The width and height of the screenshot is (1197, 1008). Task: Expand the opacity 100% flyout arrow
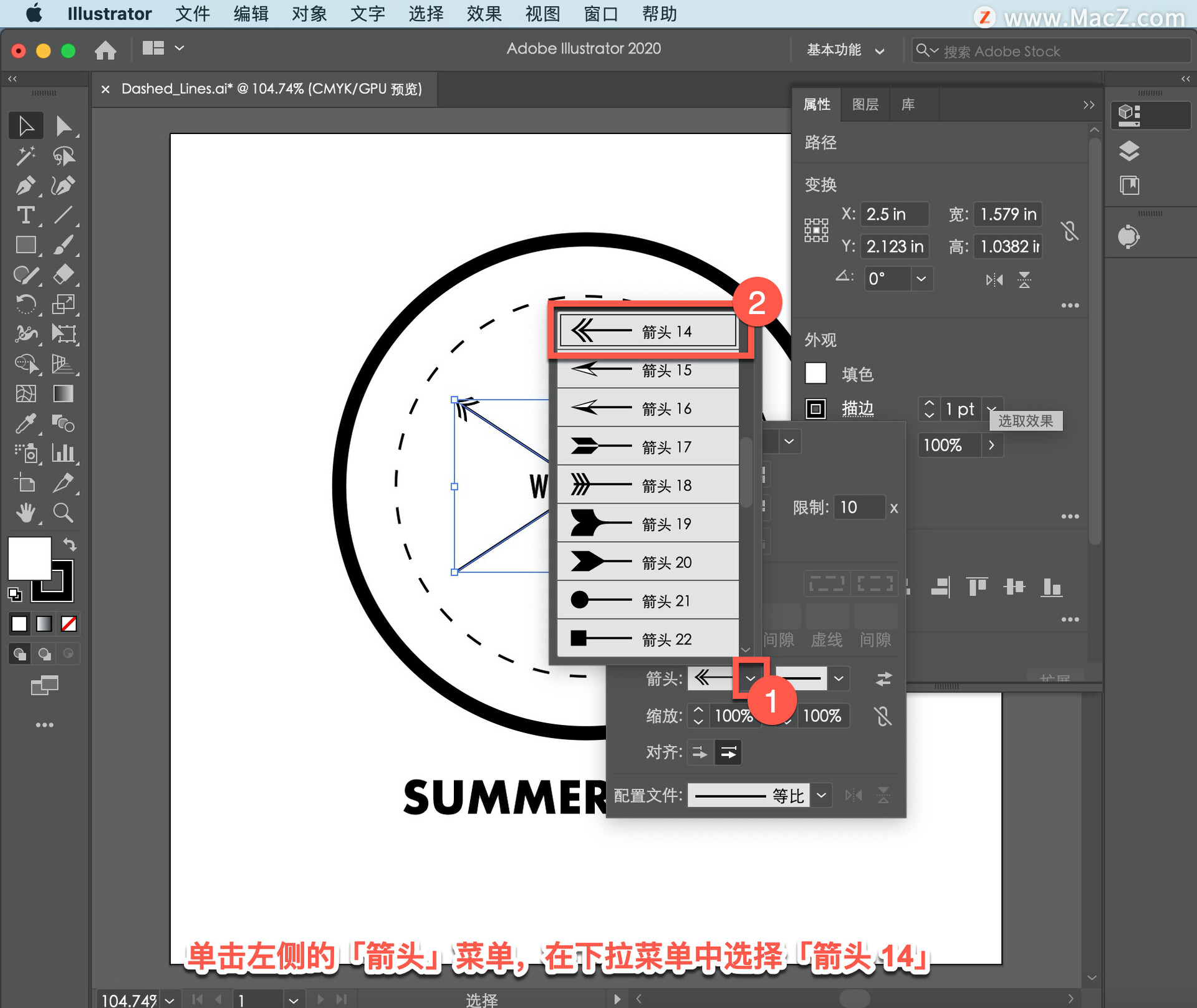coord(991,445)
